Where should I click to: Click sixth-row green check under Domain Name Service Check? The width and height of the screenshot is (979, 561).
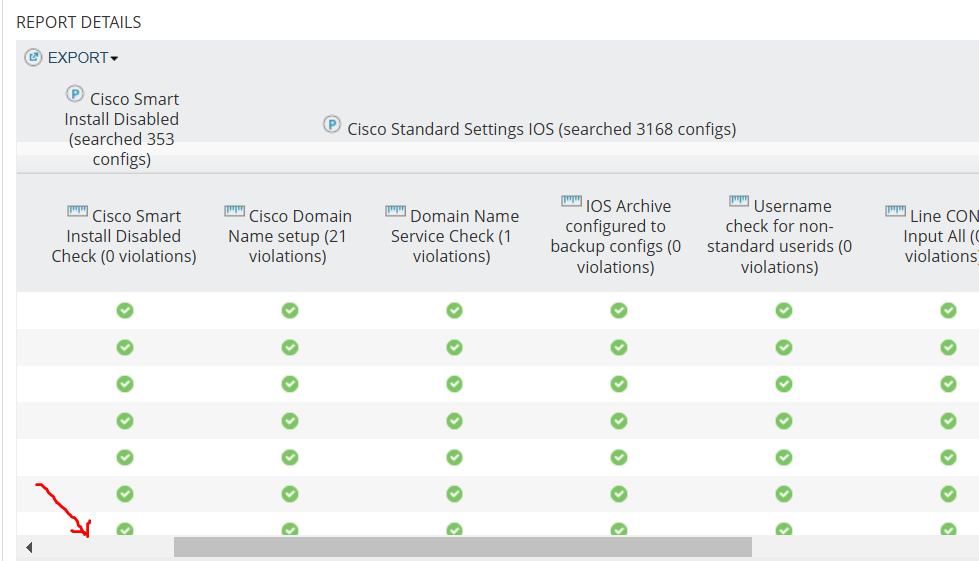tap(455, 494)
